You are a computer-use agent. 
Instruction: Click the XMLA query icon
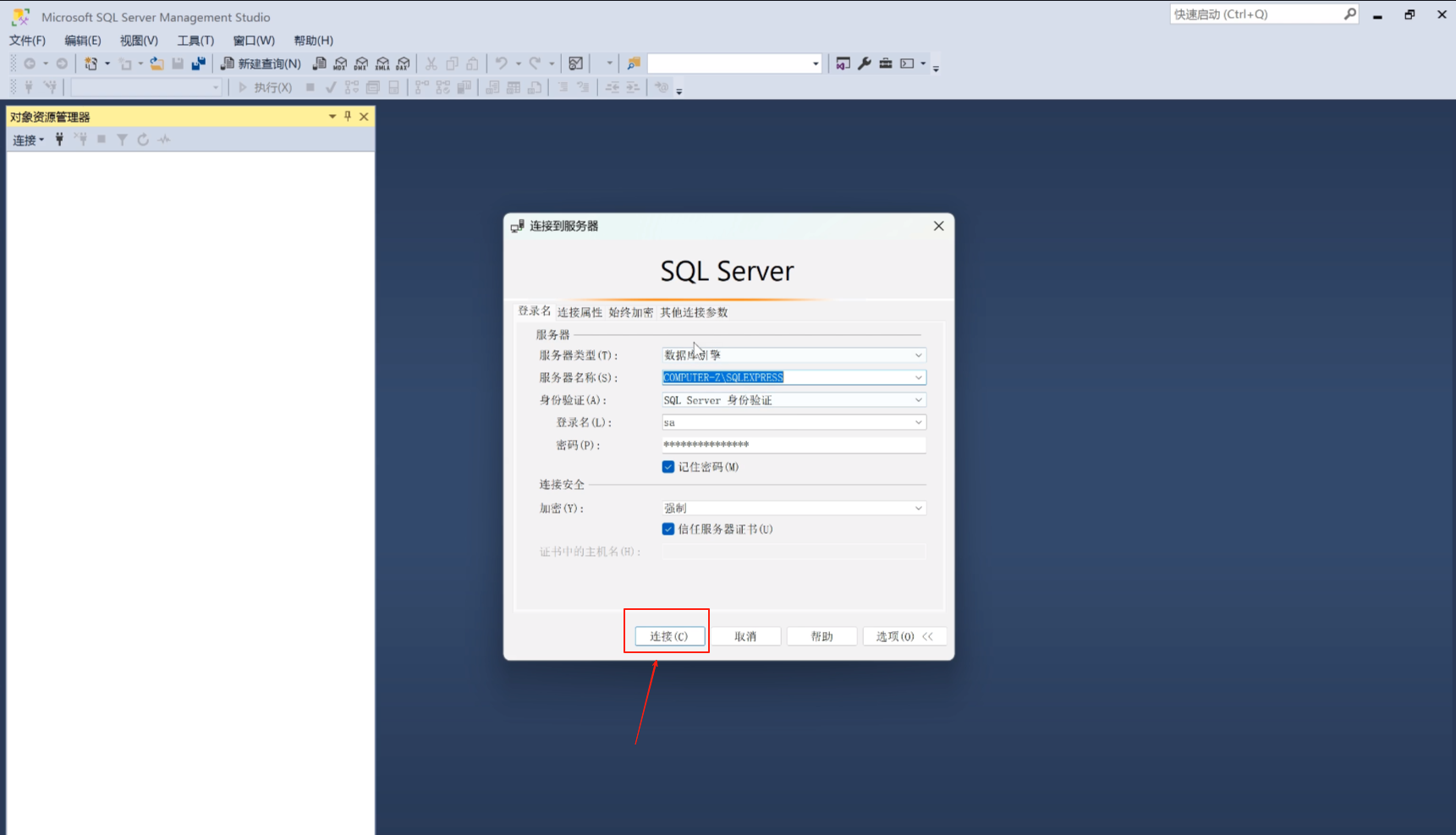pos(382,63)
